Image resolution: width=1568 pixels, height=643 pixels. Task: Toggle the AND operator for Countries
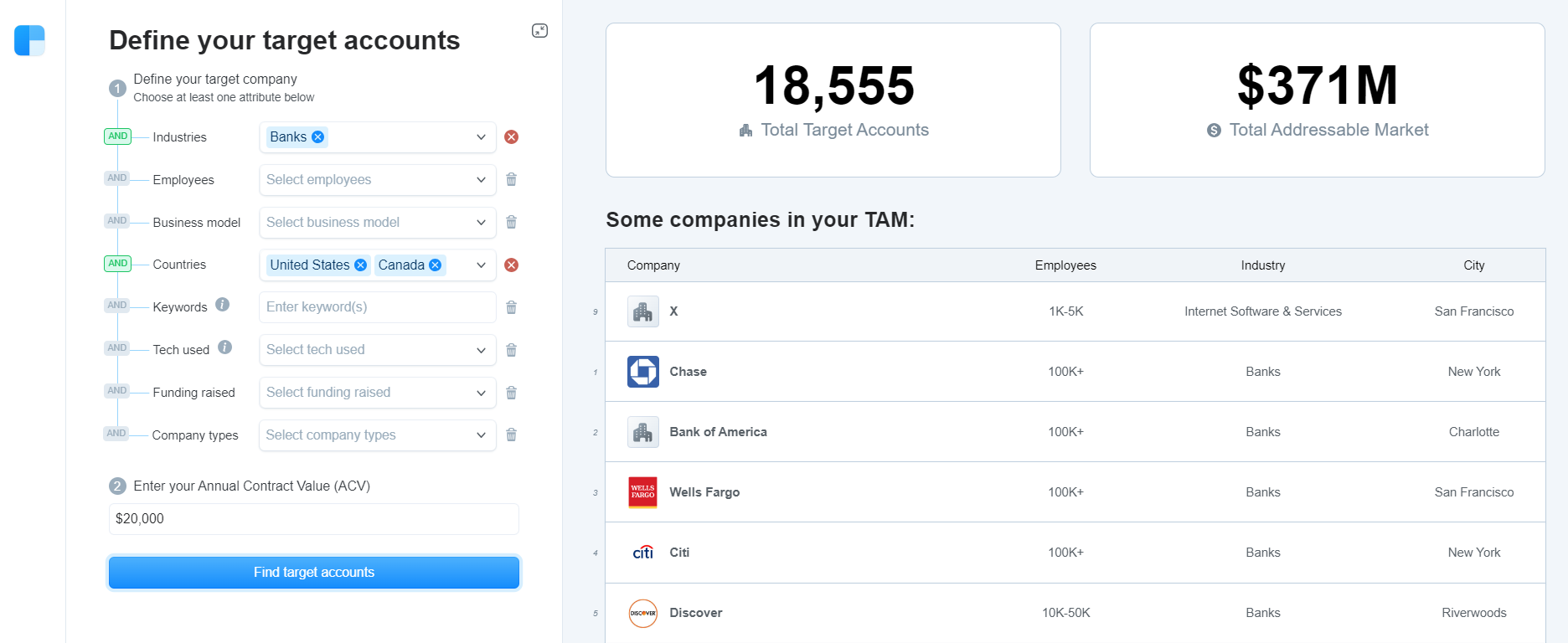pos(118,264)
